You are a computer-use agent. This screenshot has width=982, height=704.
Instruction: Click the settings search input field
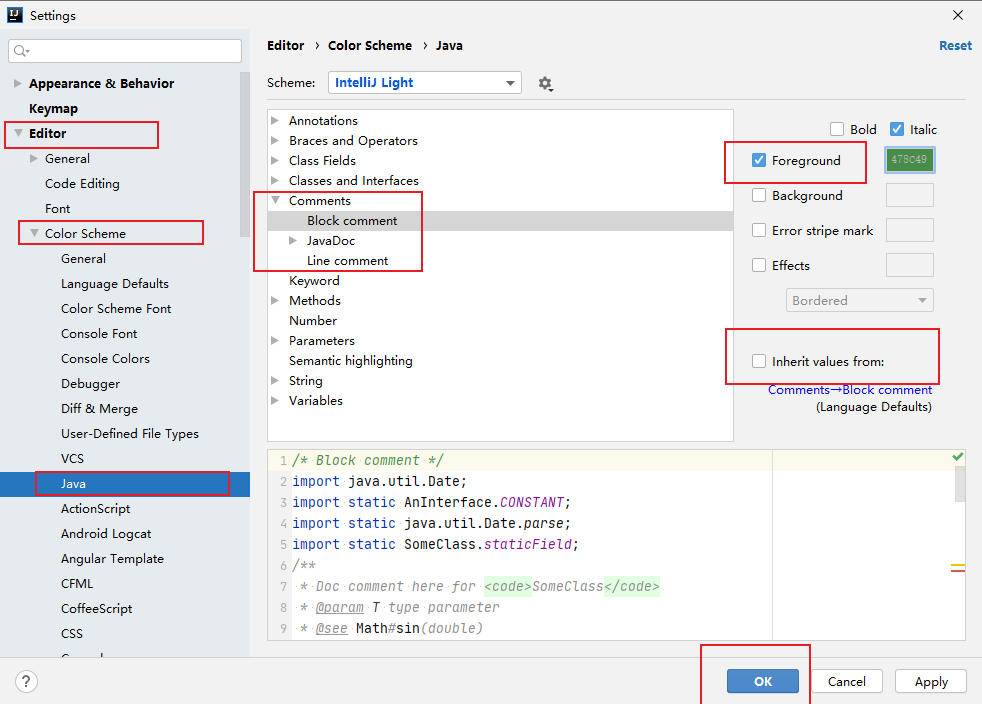pos(125,51)
